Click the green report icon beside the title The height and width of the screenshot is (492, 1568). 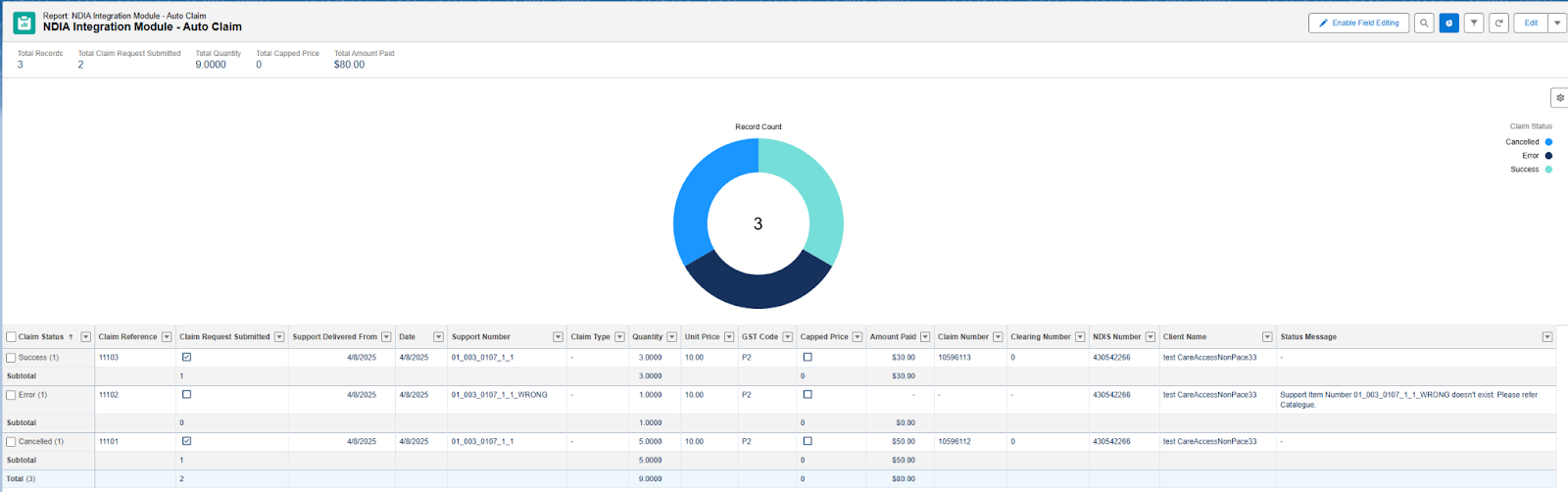(x=24, y=23)
